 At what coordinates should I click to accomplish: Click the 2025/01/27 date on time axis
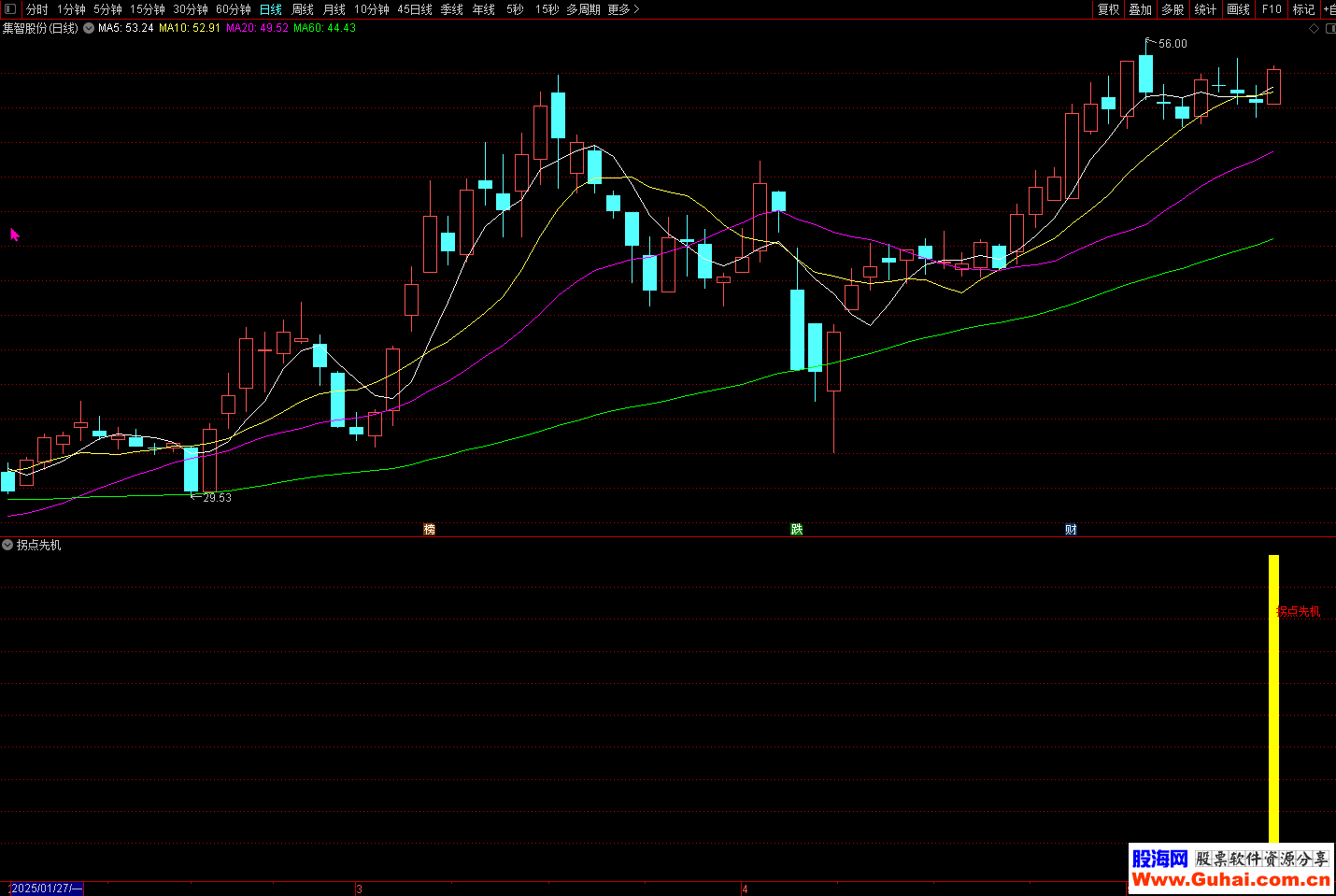pos(46,889)
